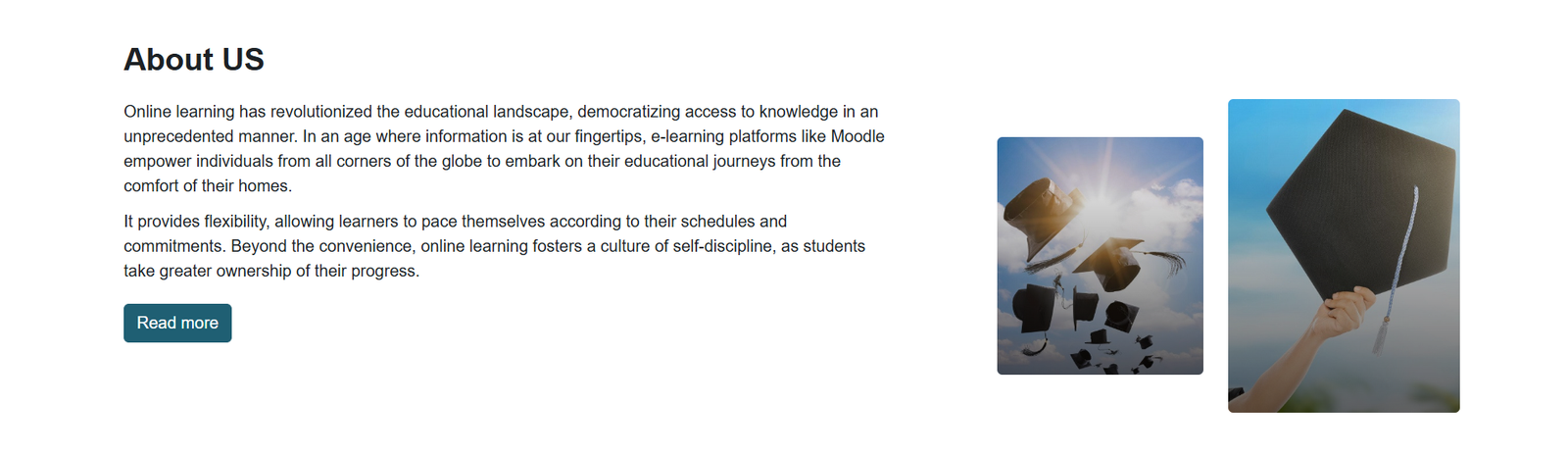Click the word "US" in the heading

[x=243, y=60]
